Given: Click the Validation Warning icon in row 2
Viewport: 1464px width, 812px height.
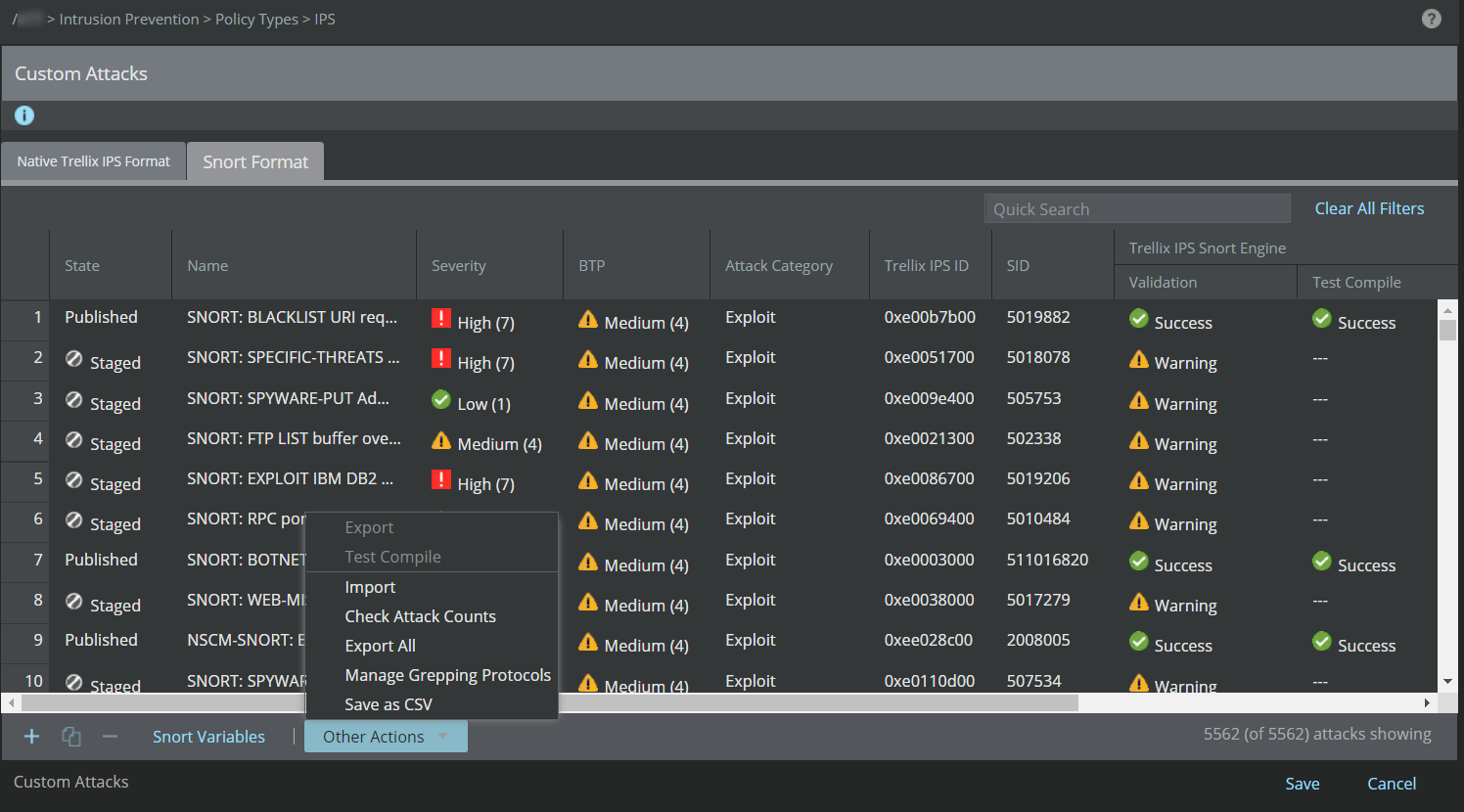Looking at the screenshot, I should click(x=1139, y=359).
